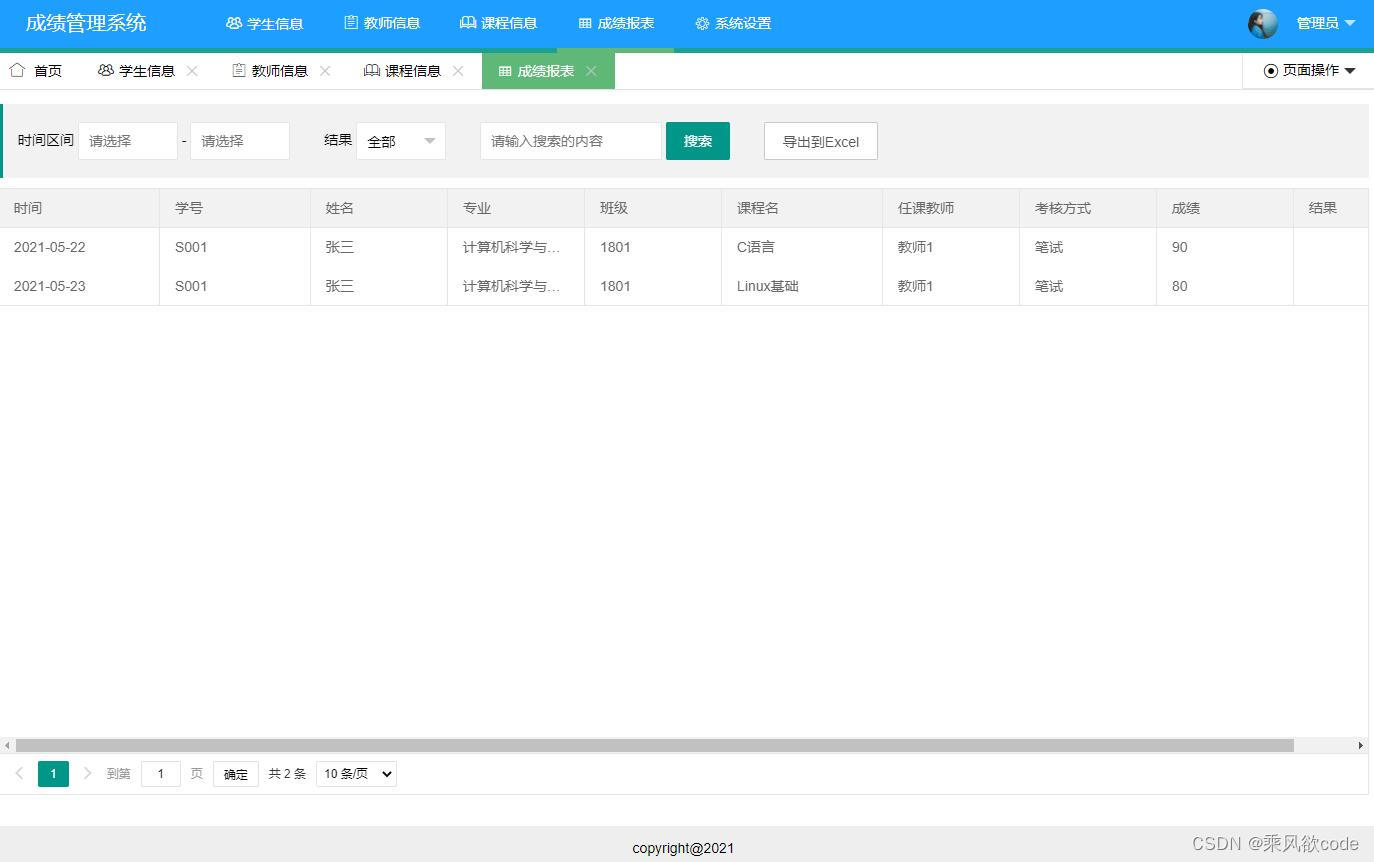The height and width of the screenshot is (862, 1374).
Task: Open the 学生信息 section via its icon
Action: click(x=233, y=23)
